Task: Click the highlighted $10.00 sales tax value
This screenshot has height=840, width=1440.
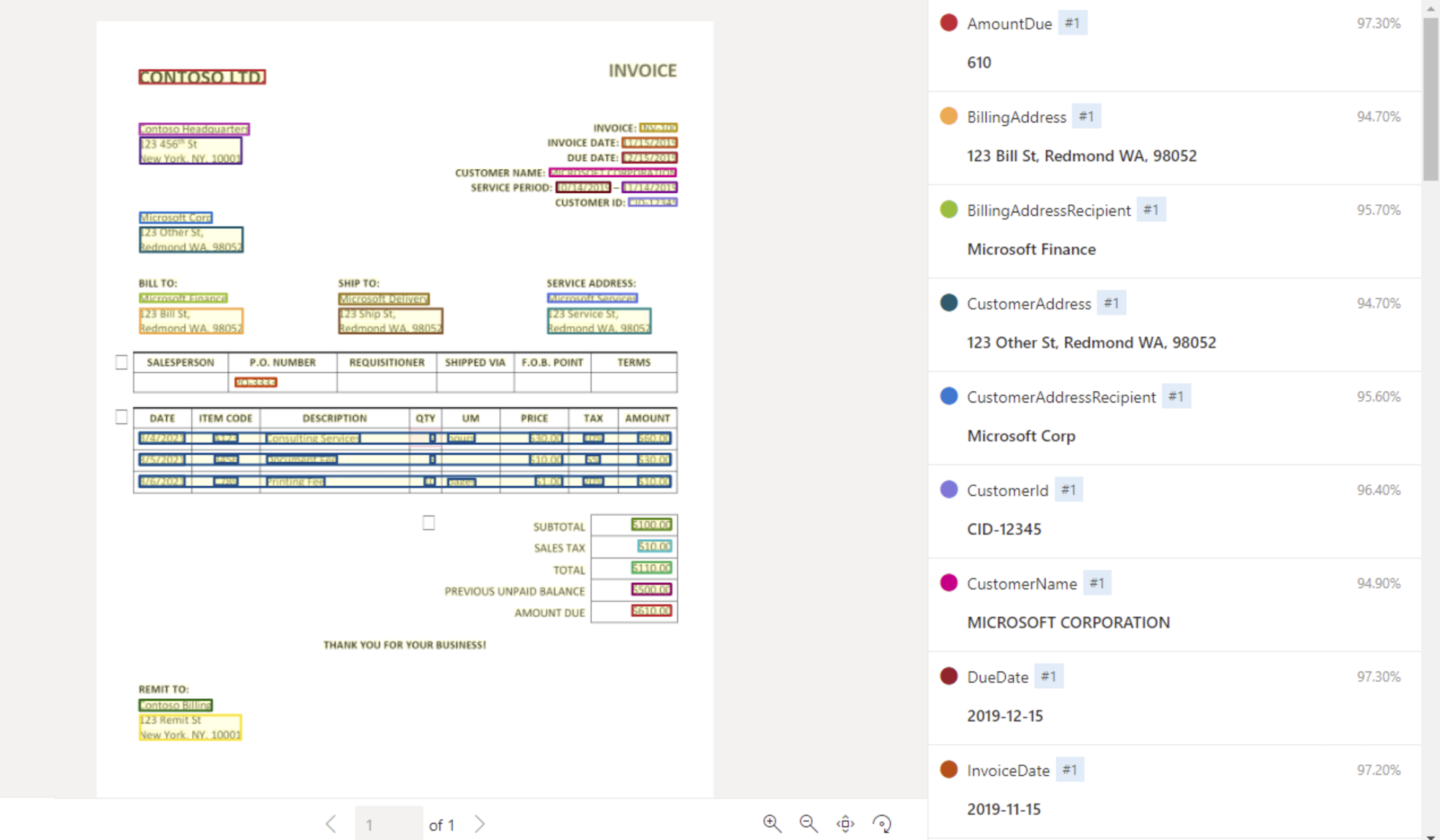Action: coord(654,546)
